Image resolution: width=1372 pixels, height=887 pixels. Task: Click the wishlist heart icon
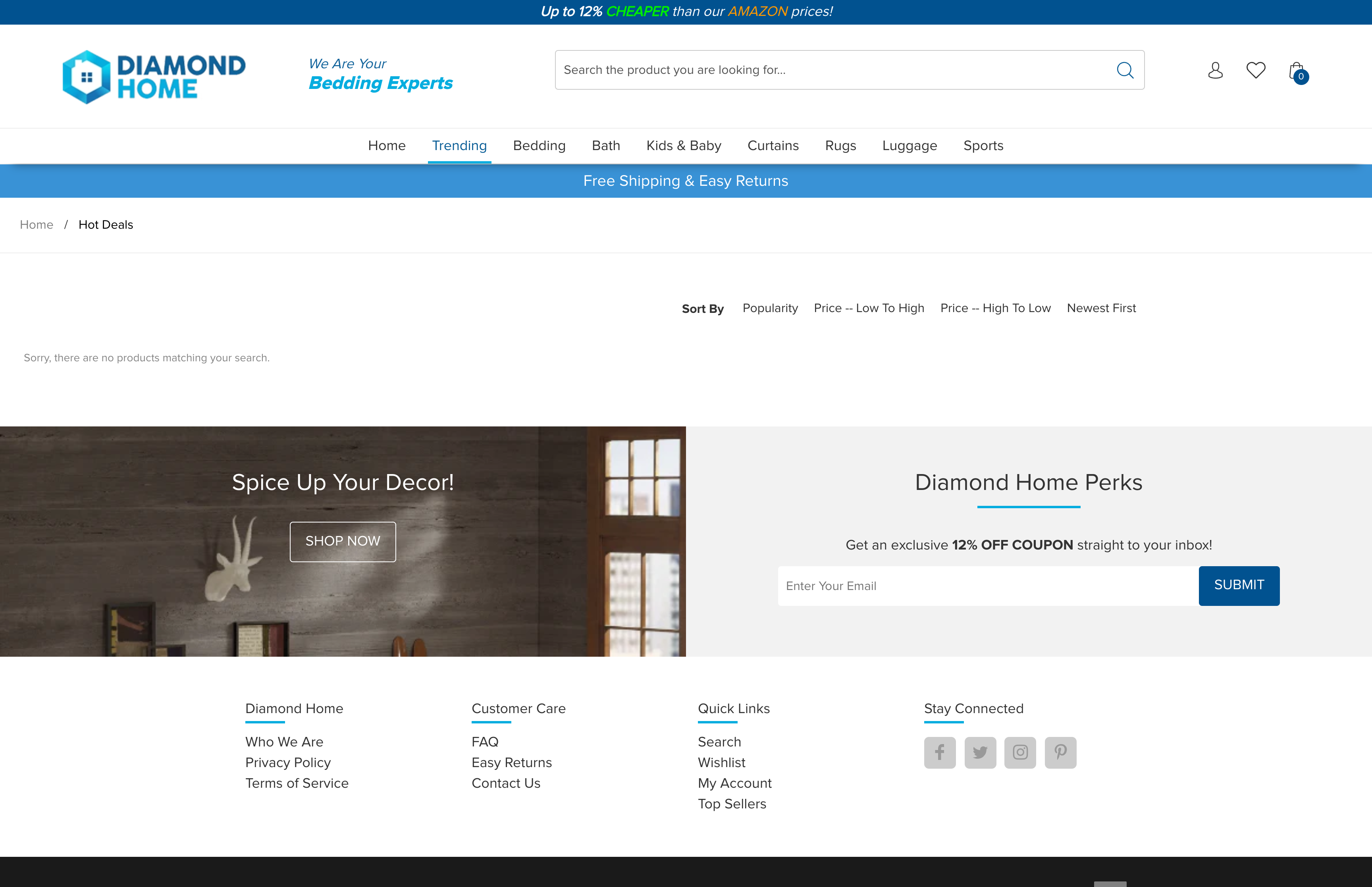point(1256,70)
